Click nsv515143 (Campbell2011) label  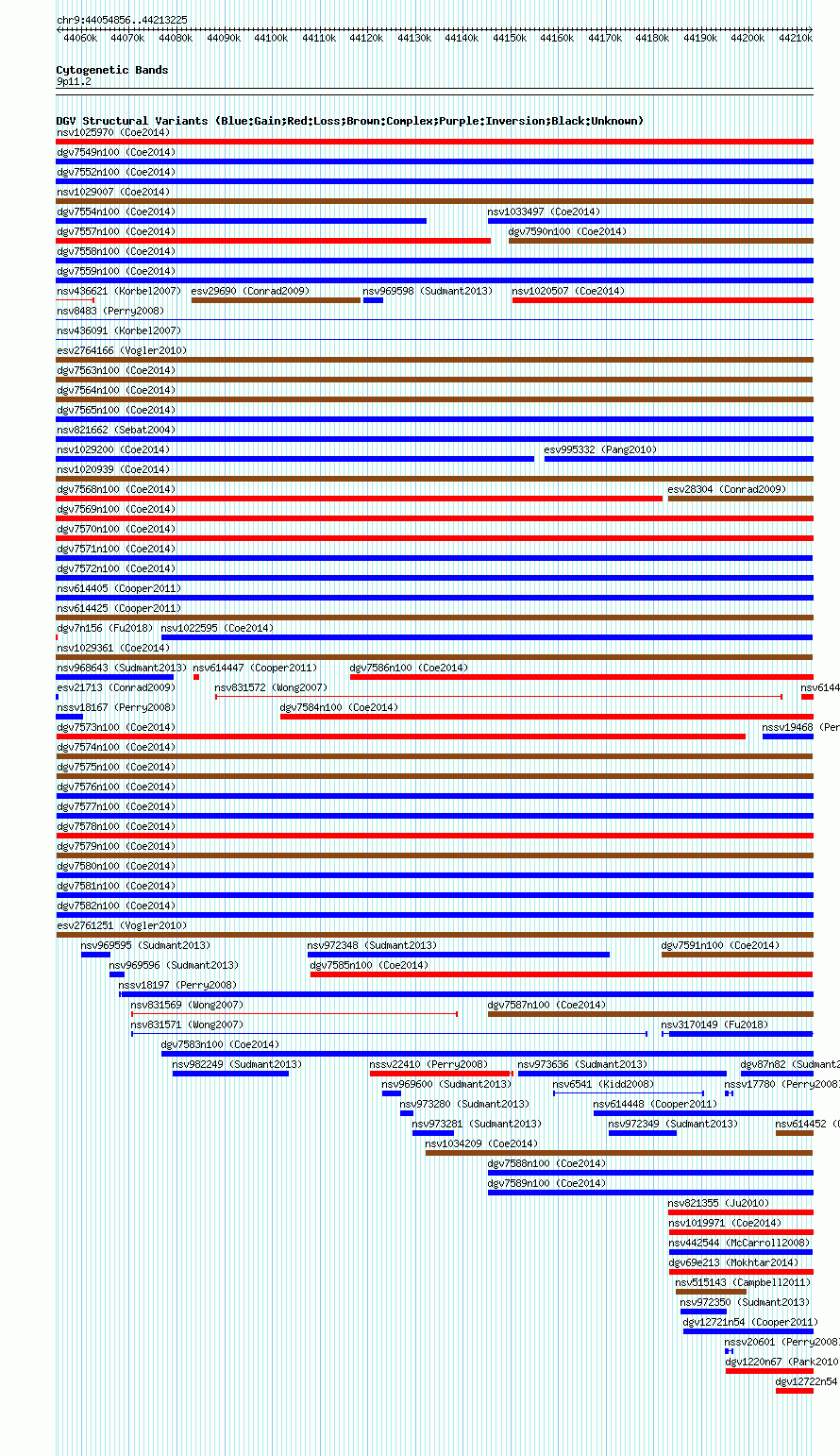coord(743,1283)
